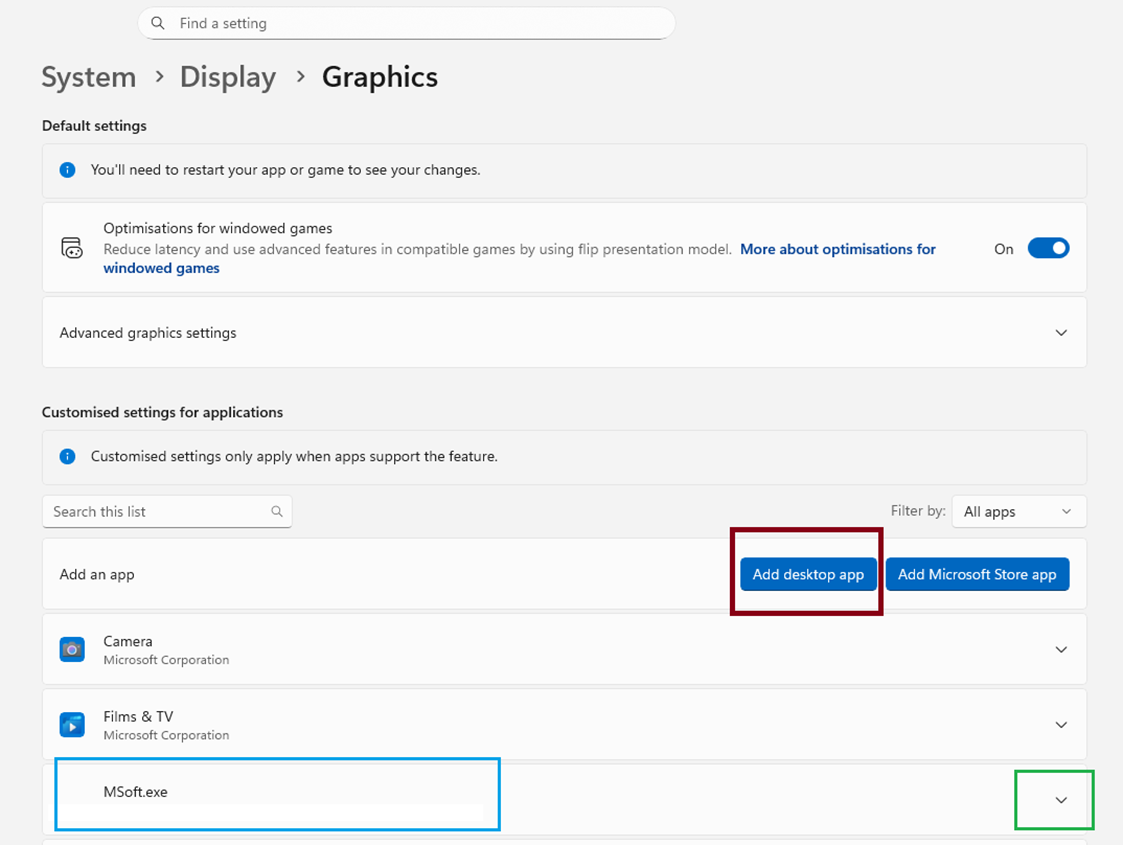Go back to System in the breadcrumb

tap(89, 77)
